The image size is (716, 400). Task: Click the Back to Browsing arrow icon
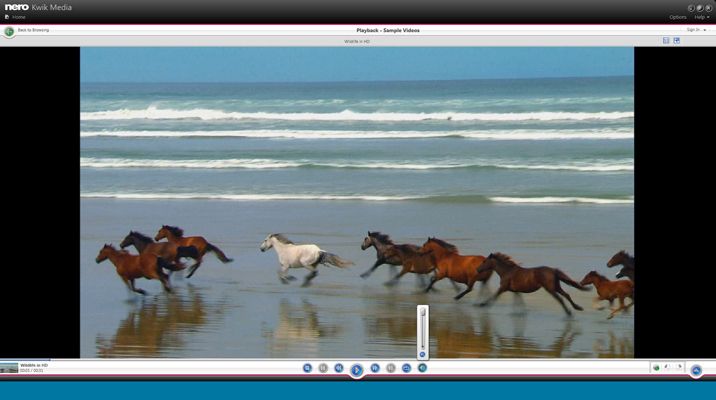pos(9,31)
